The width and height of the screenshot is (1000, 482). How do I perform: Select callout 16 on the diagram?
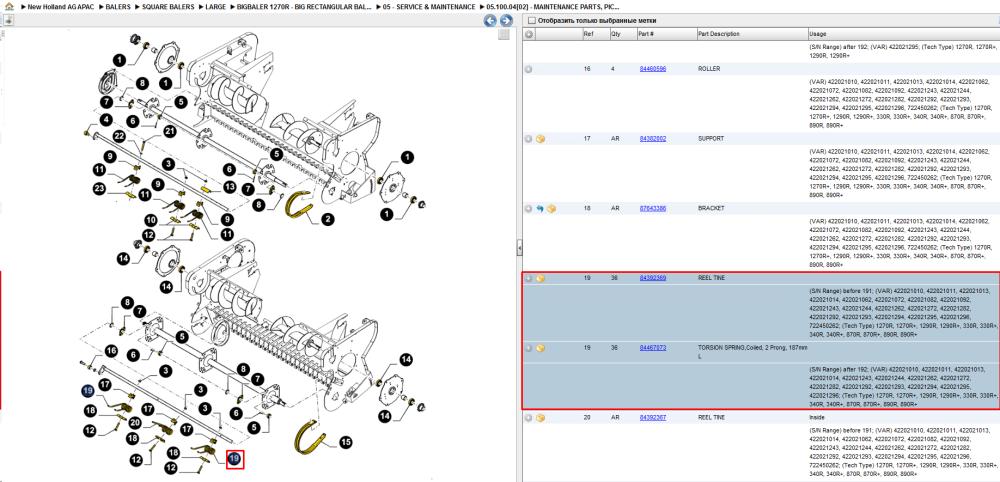pos(111,351)
